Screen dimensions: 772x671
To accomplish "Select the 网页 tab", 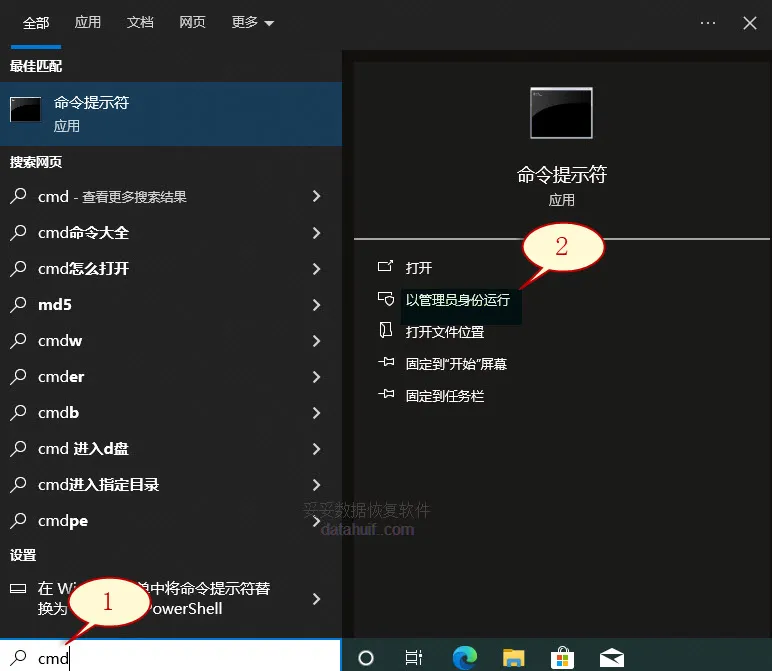I will [x=192, y=22].
